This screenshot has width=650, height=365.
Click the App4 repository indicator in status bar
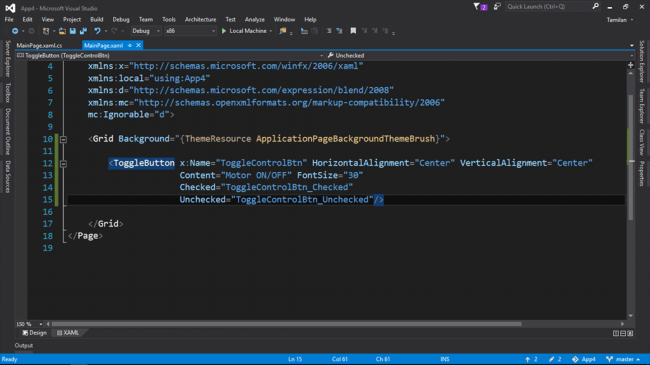pos(584,359)
